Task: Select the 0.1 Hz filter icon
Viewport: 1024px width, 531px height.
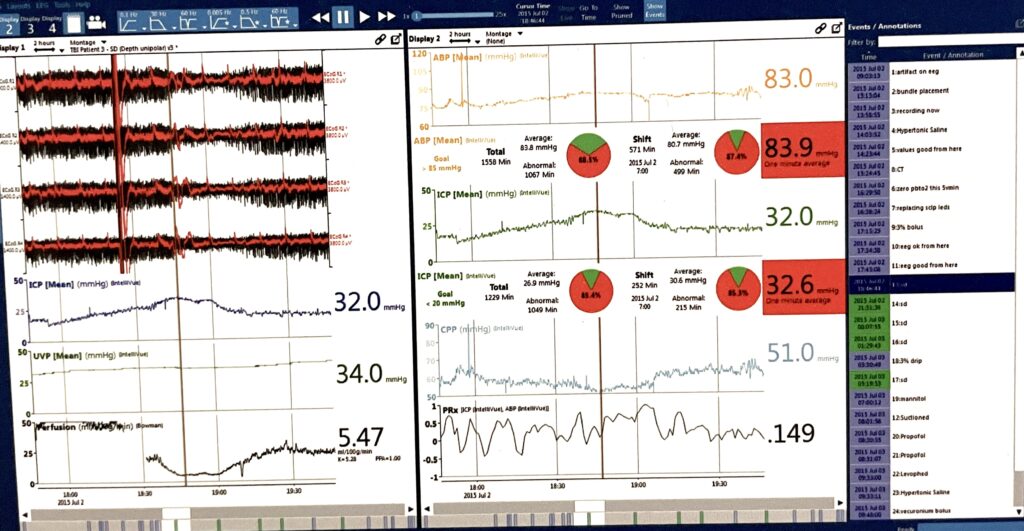Action: (x=130, y=21)
